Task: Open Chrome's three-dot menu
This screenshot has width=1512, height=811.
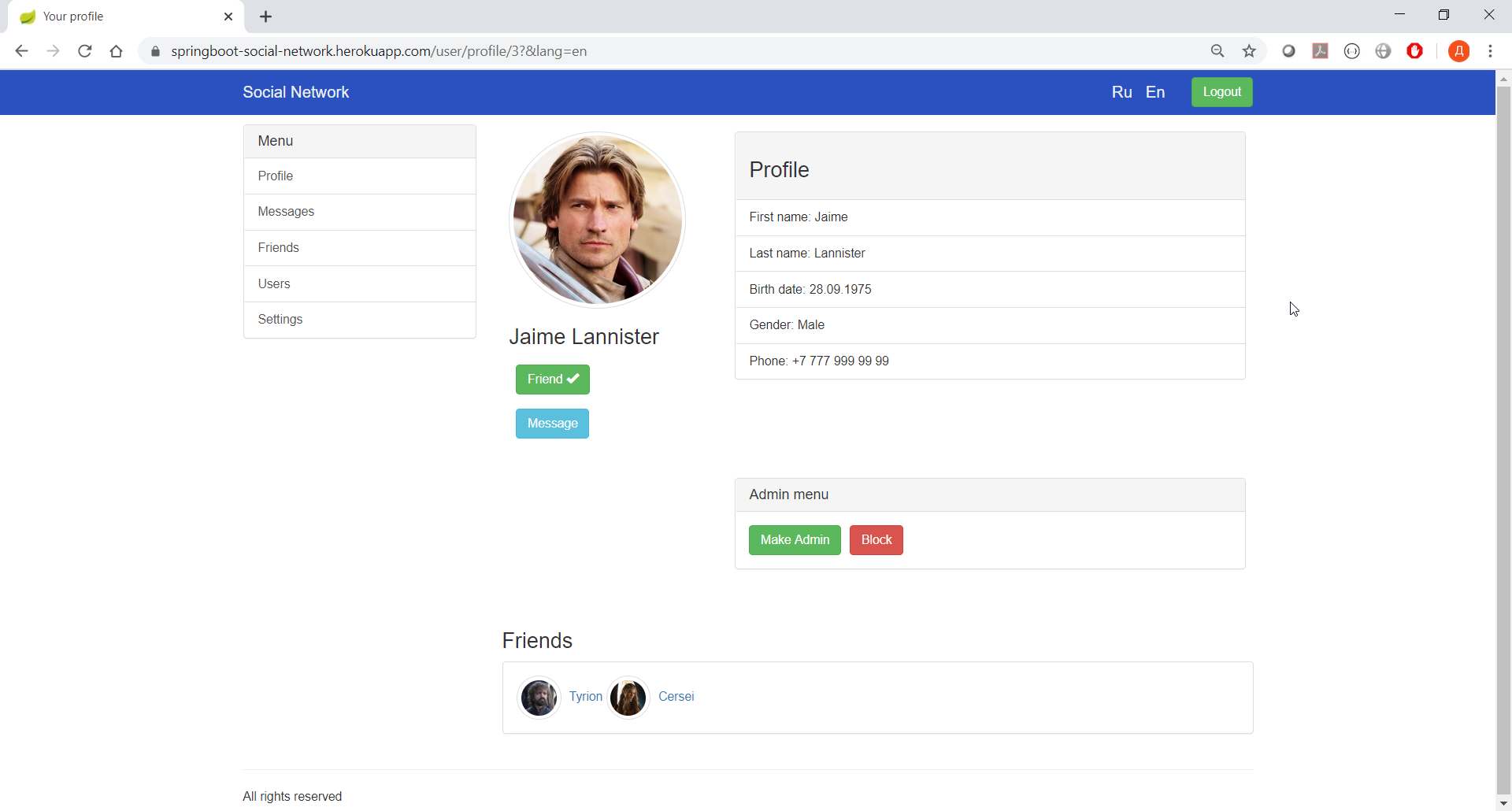Action: 1491,51
